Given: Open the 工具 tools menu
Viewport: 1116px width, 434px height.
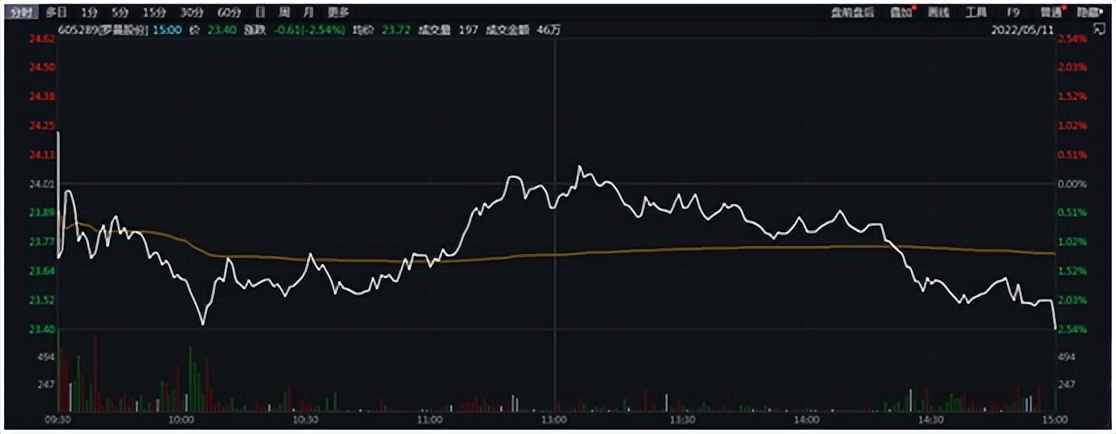Looking at the screenshot, I should point(976,12).
